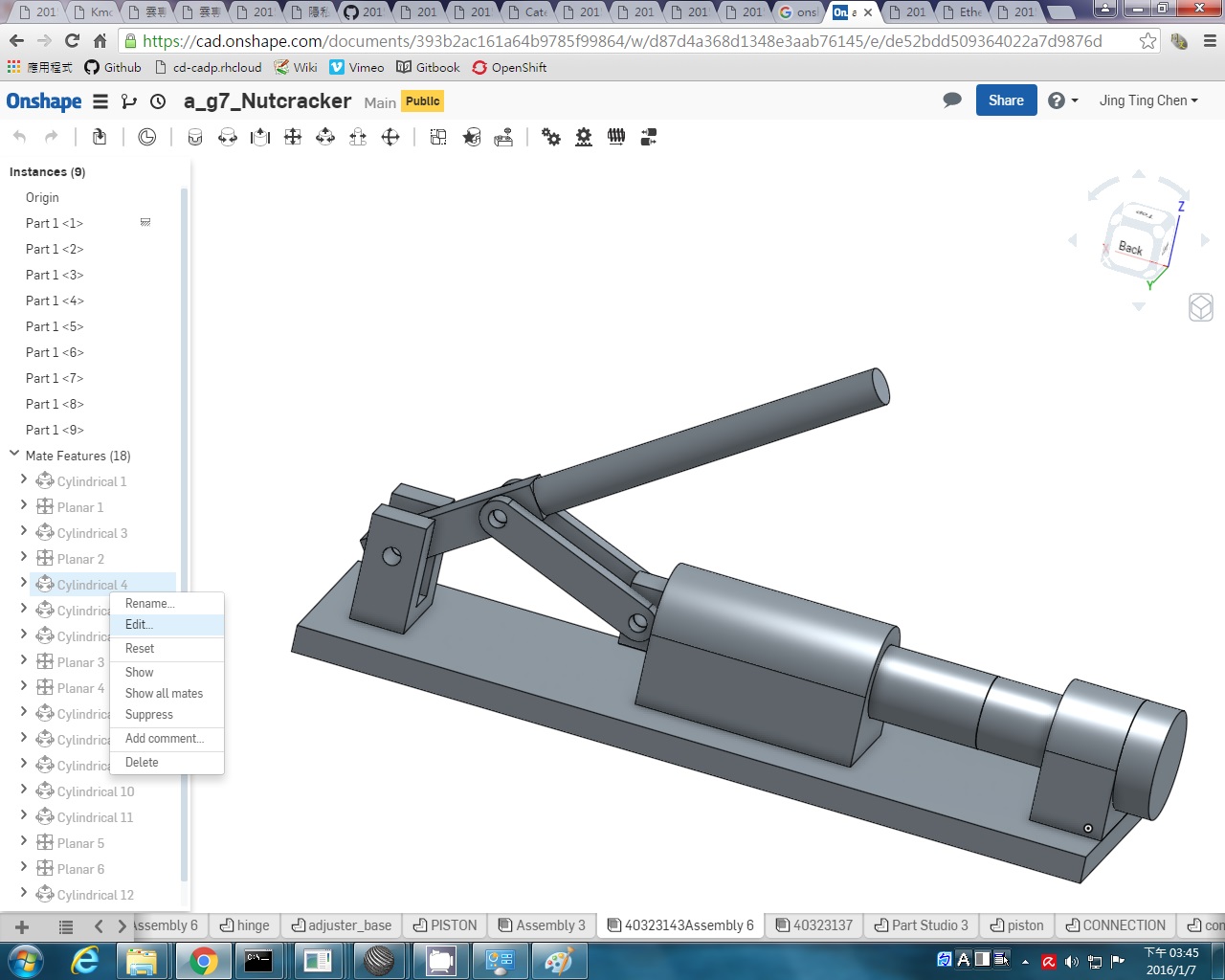Select the Ball mate tool
The width and height of the screenshot is (1225, 980).
pyautogui.click(x=390, y=137)
